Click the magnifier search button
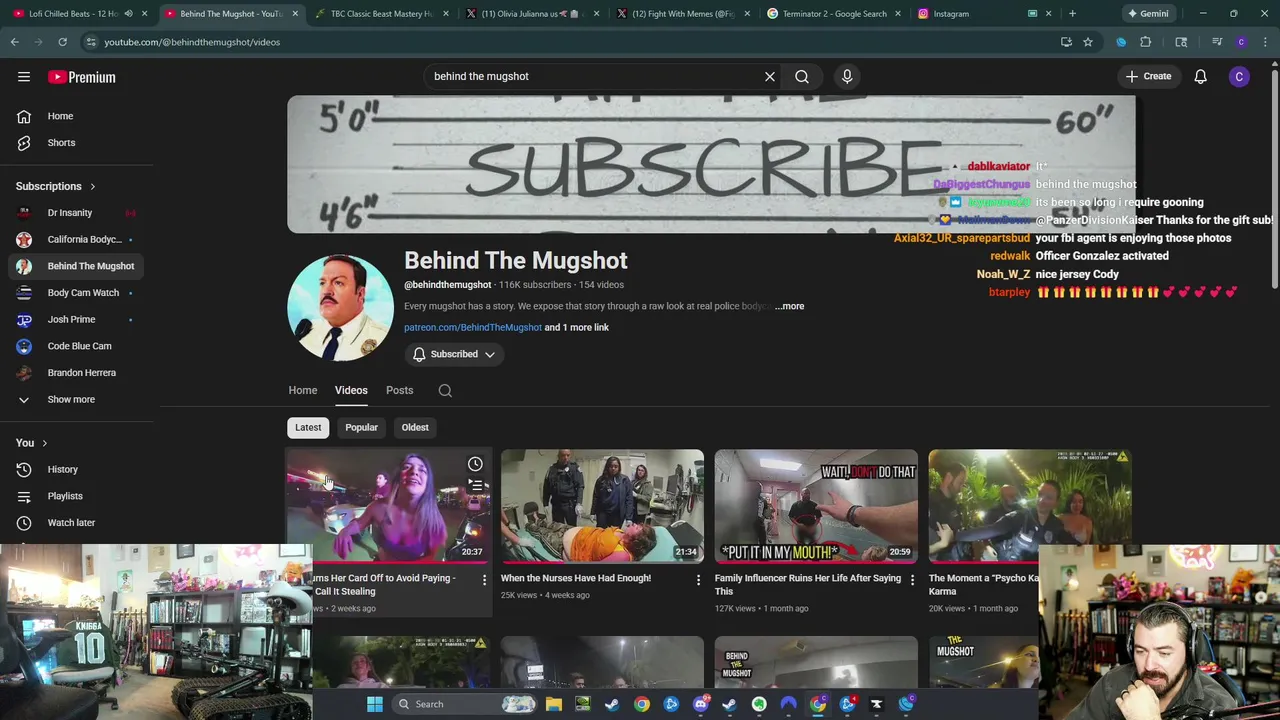The image size is (1280, 720). coord(802,76)
